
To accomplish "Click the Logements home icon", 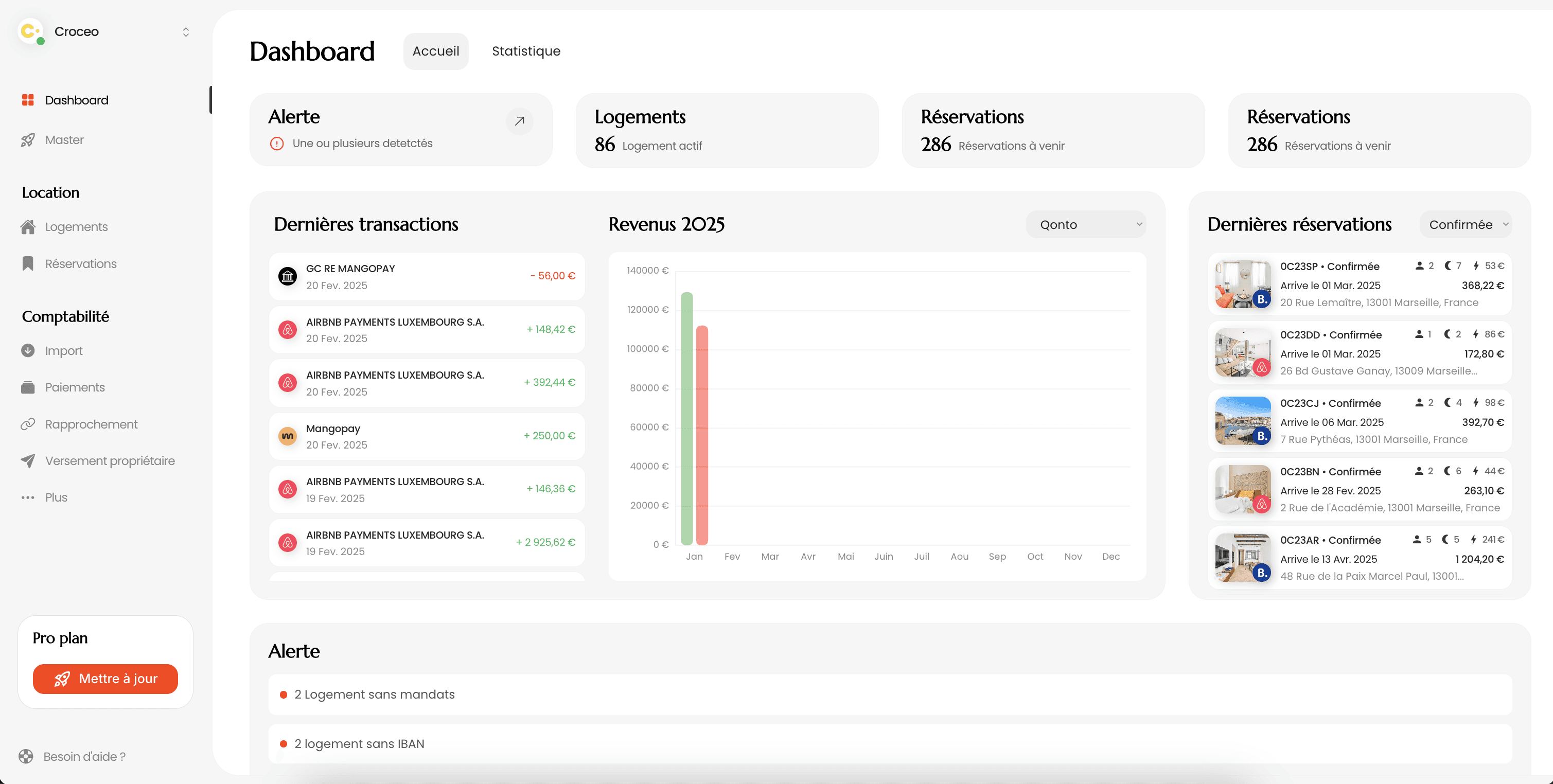I will click(x=28, y=226).
